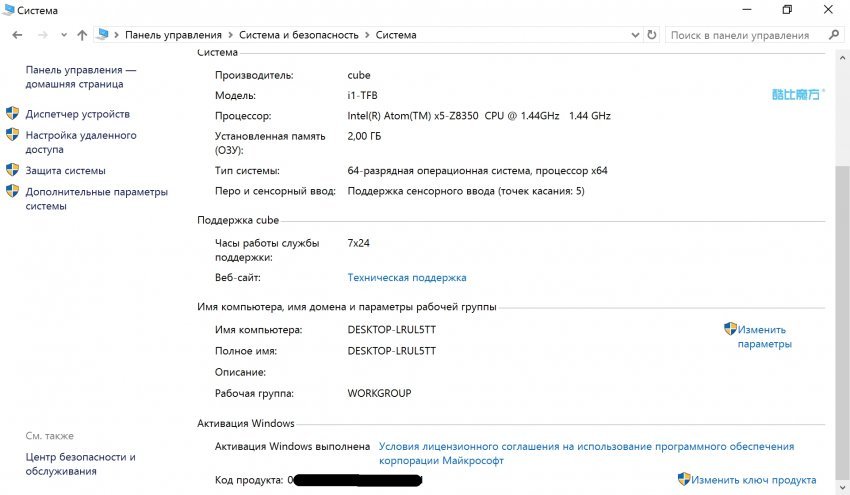
Task: Click the shield icon beside Защита системы
Action: pos(12,170)
